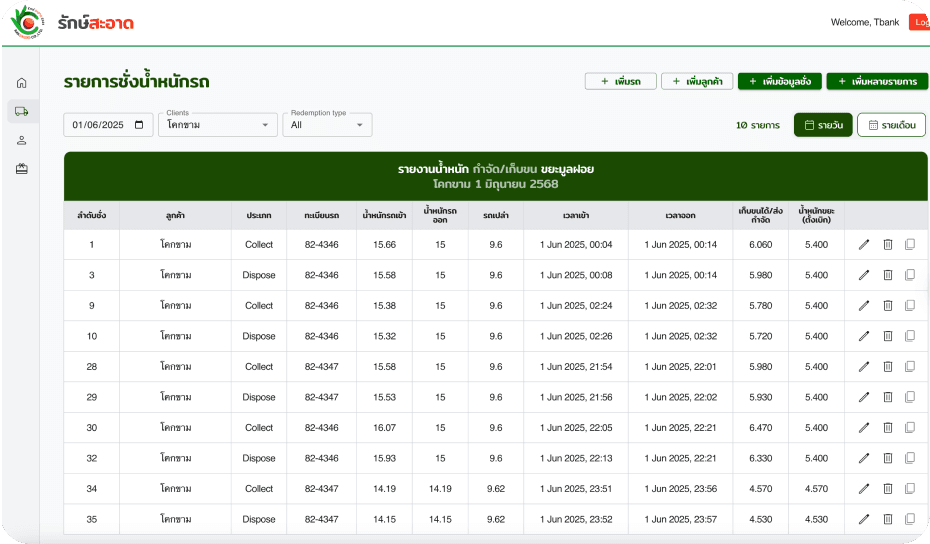
Task: Switch to รายเดือน monthly view
Action: tap(890, 125)
